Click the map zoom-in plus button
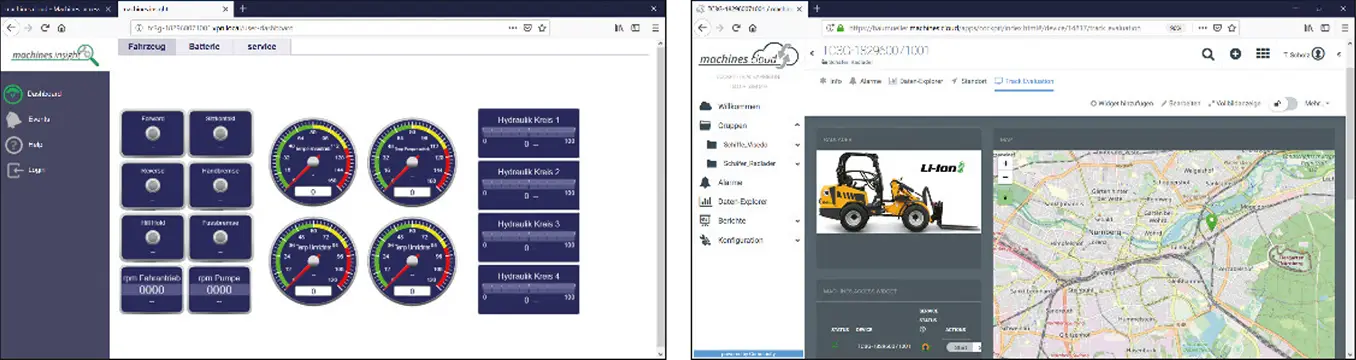 pos(1005,162)
